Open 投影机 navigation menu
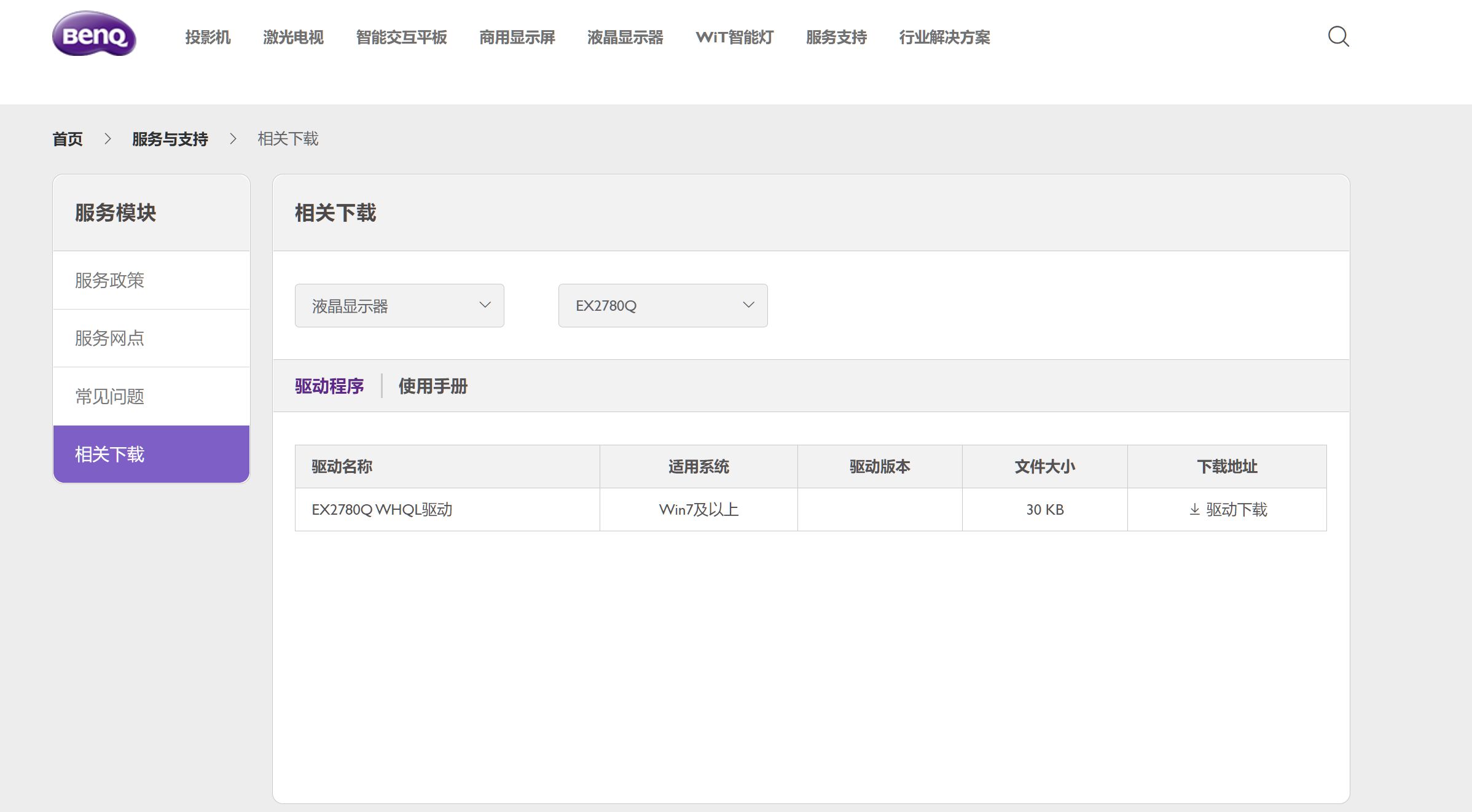Viewport: 1472px width, 812px height. coord(208,37)
